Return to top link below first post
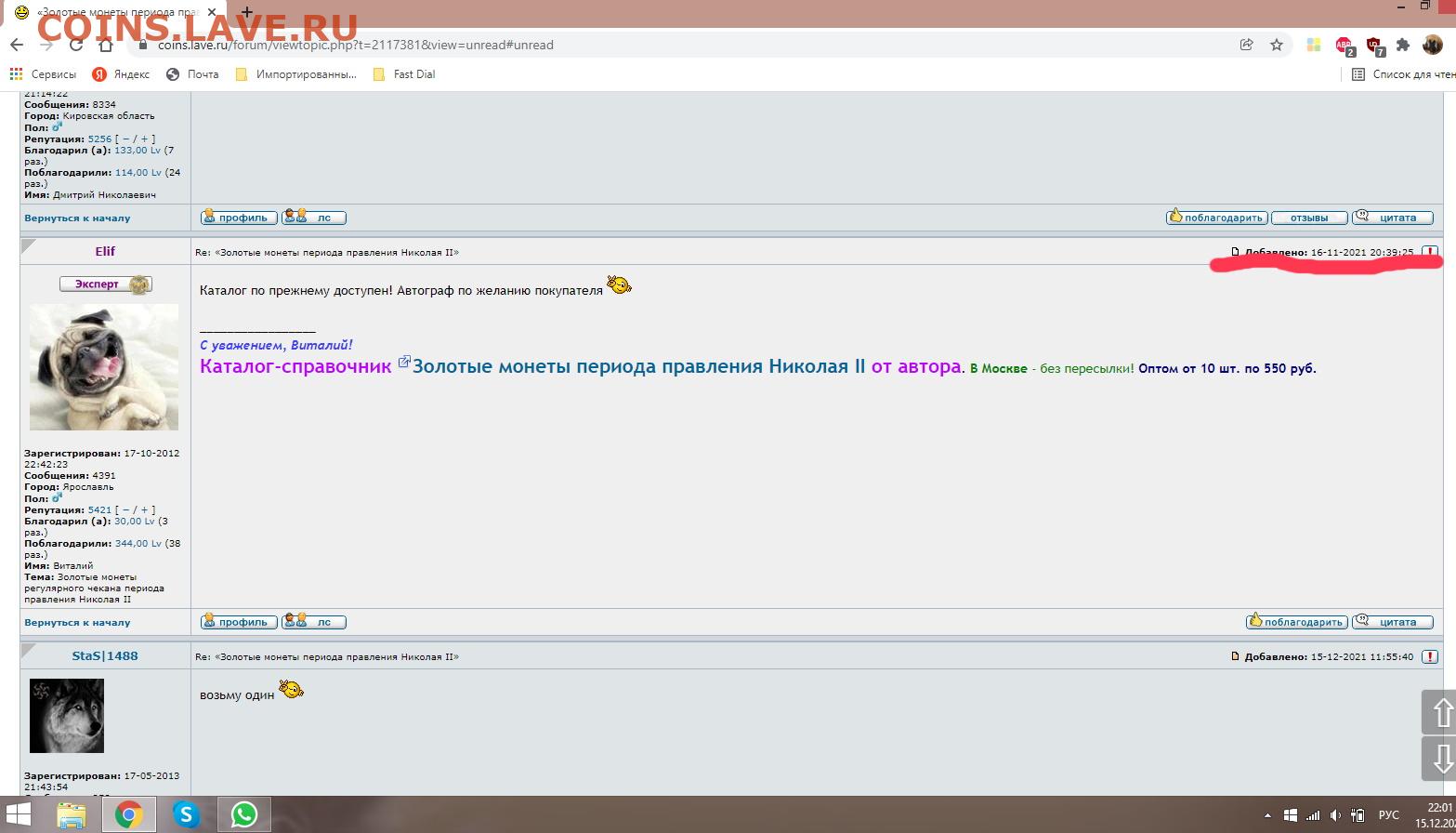Viewport: 1456px width, 833px height. [77, 218]
